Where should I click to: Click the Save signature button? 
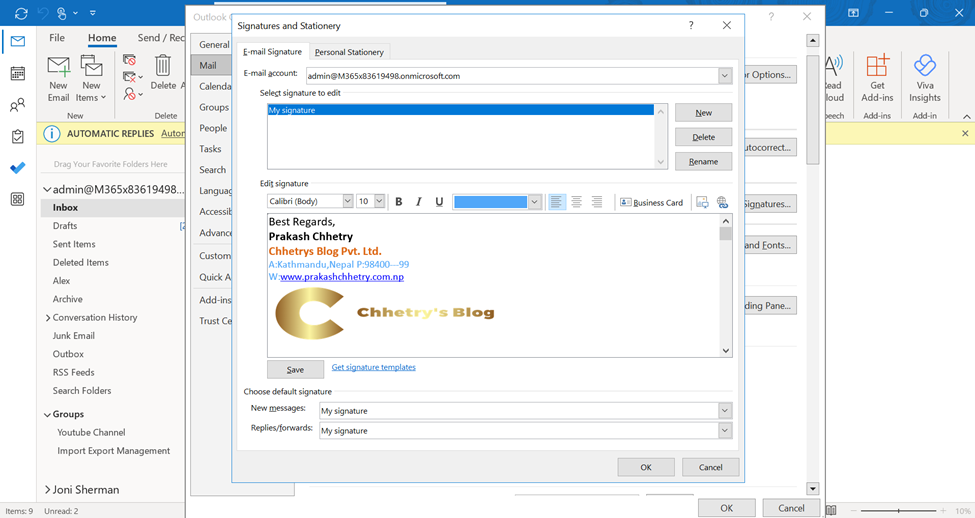click(x=295, y=369)
